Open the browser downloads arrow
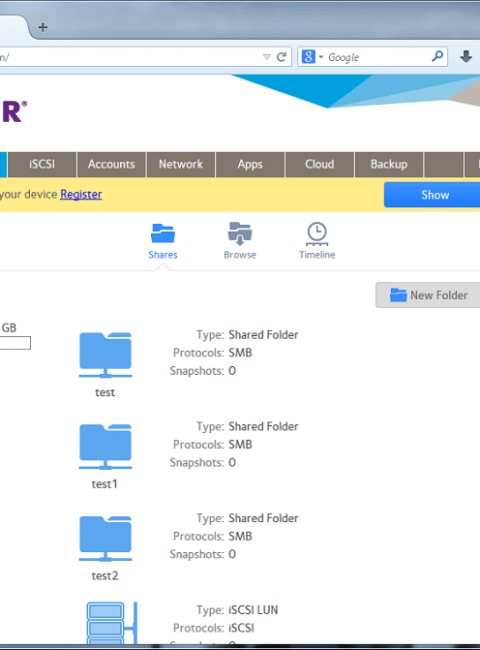This screenshot has height=650, width=480. click(x=466, y=56)
